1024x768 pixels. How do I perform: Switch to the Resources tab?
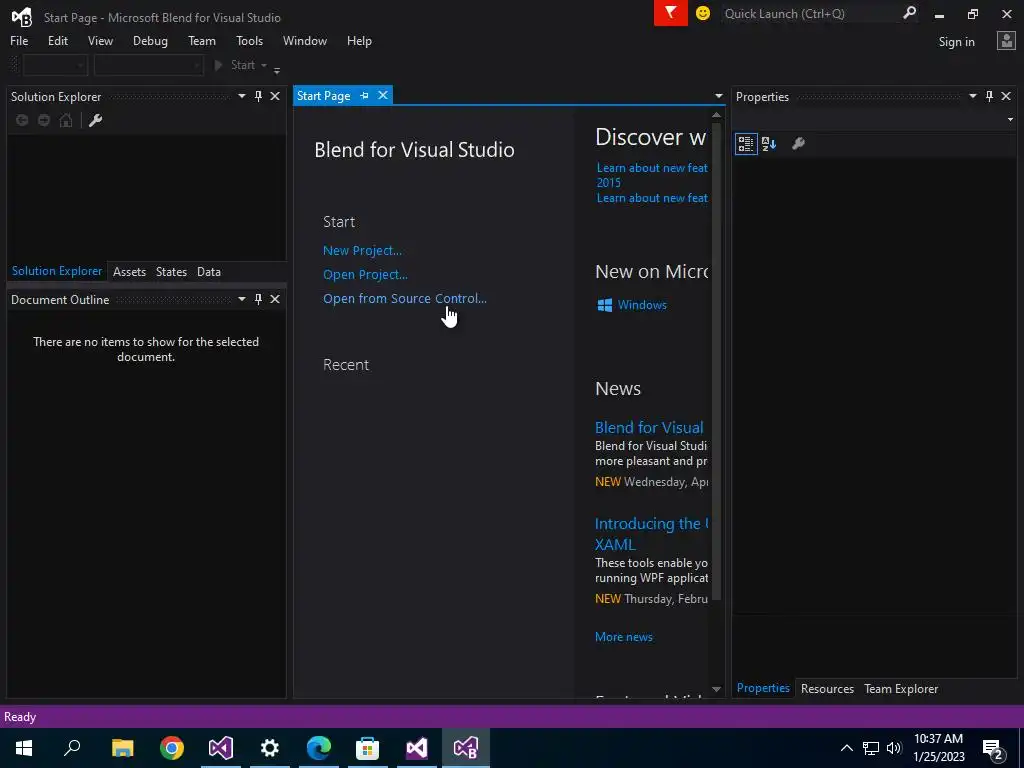827,689
